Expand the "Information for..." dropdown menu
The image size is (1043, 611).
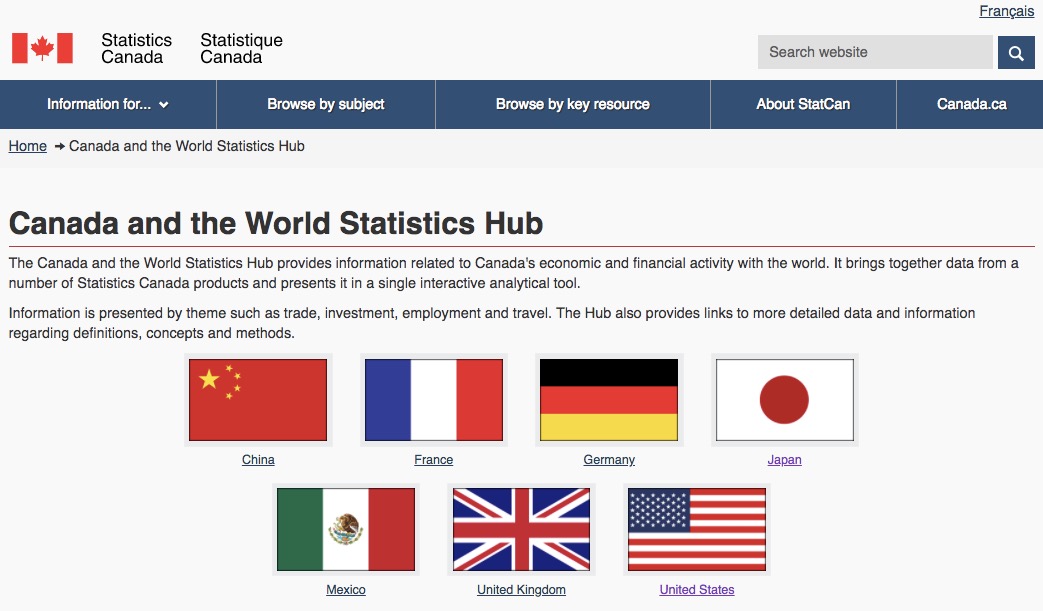tap(108, 104)
